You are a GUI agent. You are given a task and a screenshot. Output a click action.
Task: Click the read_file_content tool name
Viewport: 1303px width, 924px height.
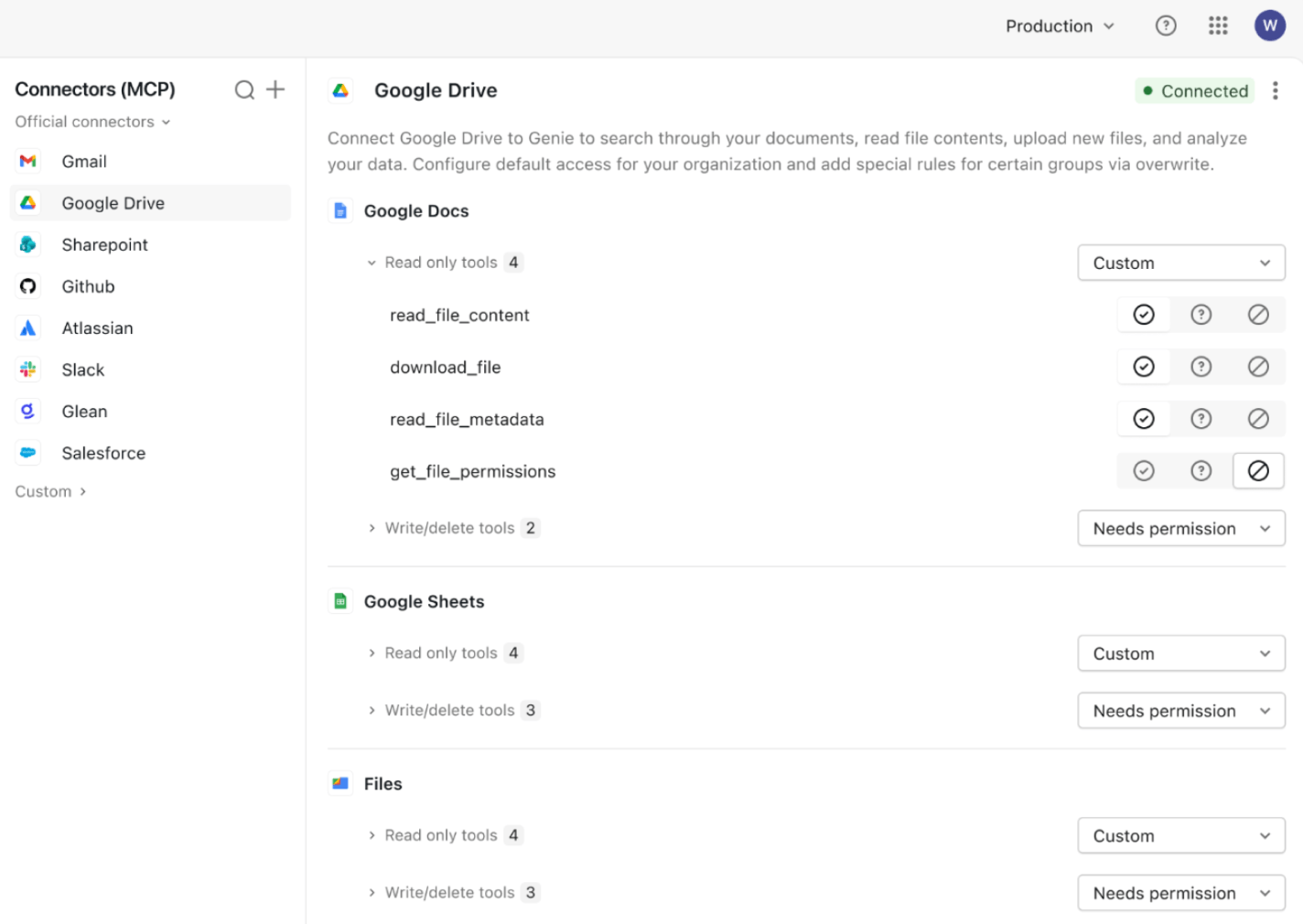459,315
